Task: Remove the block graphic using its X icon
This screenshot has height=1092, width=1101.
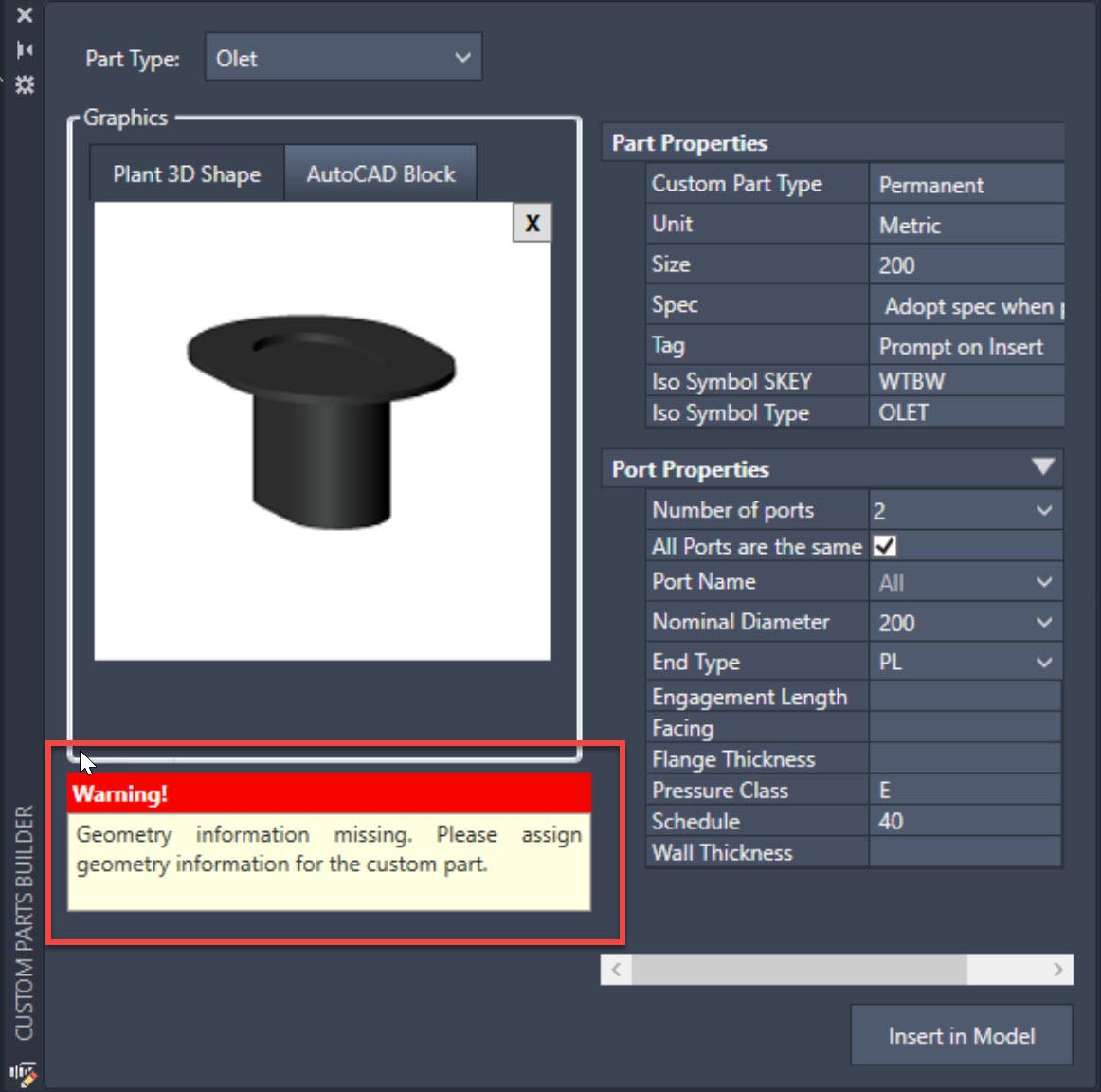Action: (x=532, y=223)
